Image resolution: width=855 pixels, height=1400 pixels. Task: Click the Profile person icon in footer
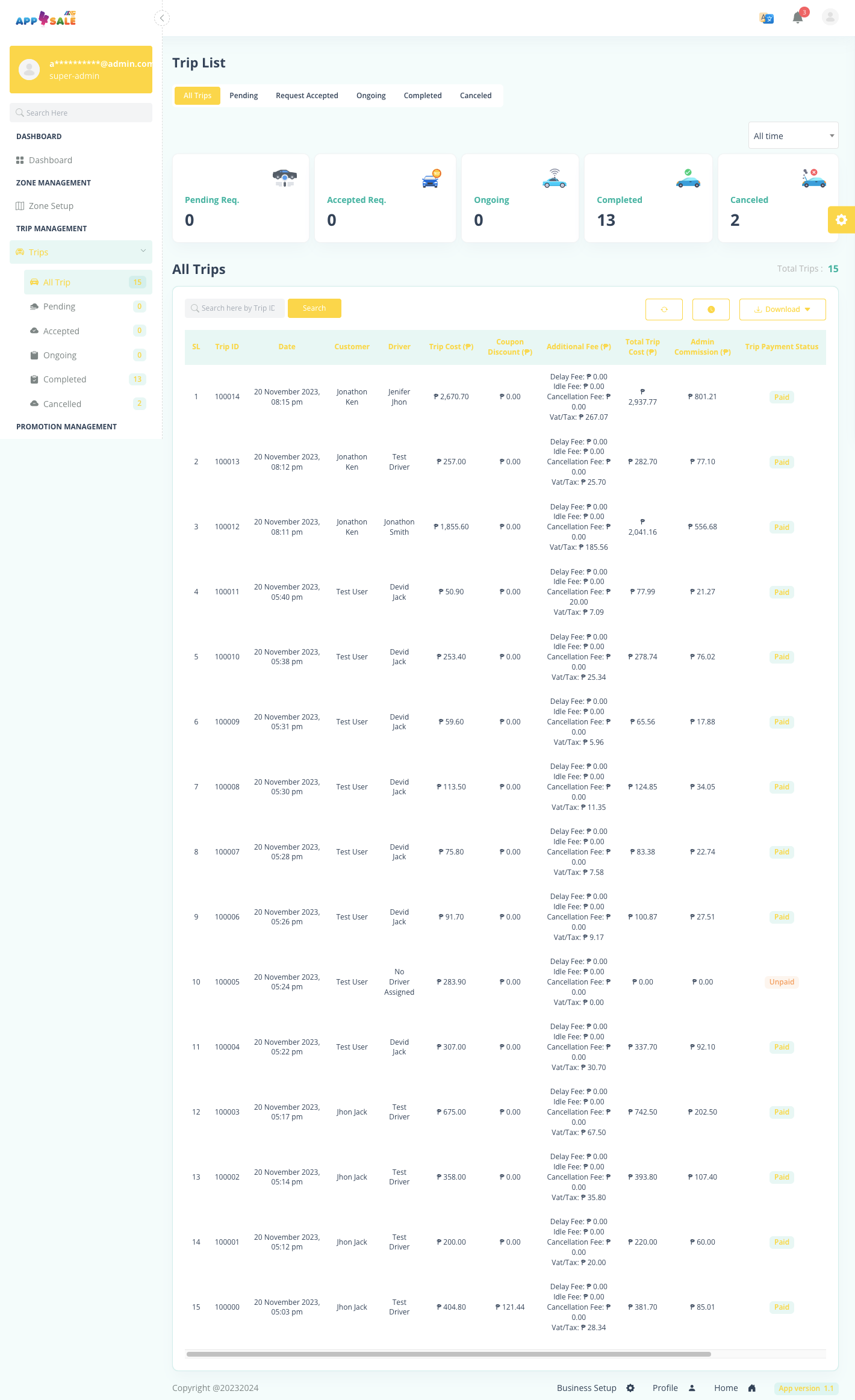692,1388
